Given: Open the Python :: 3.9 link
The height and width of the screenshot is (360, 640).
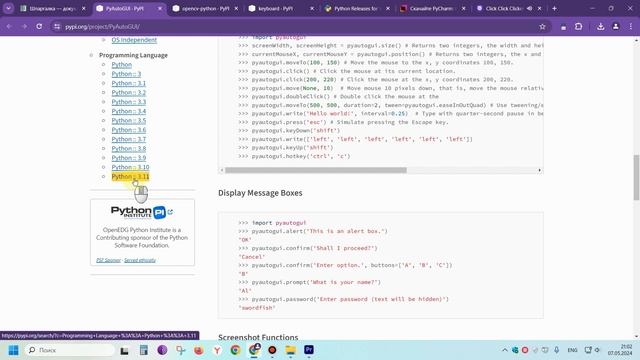Looking at the screenshot, I should (129, 158).
